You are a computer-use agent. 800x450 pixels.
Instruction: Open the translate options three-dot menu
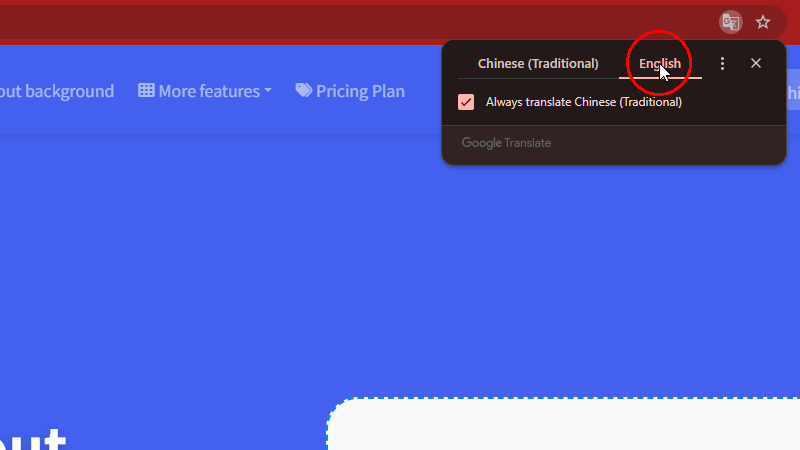[722, 63]
